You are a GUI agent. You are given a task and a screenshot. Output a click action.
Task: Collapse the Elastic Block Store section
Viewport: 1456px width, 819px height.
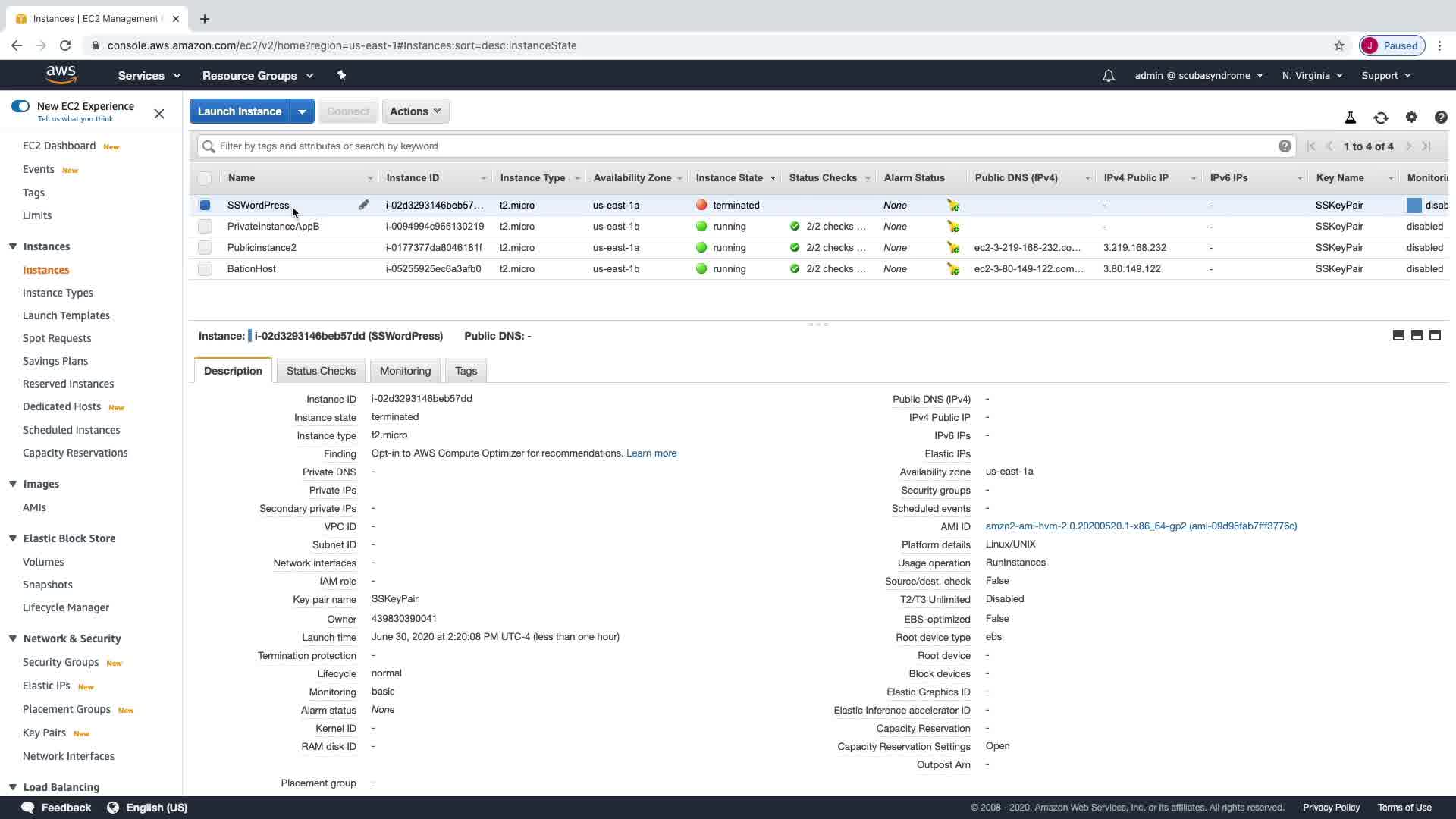13,538
